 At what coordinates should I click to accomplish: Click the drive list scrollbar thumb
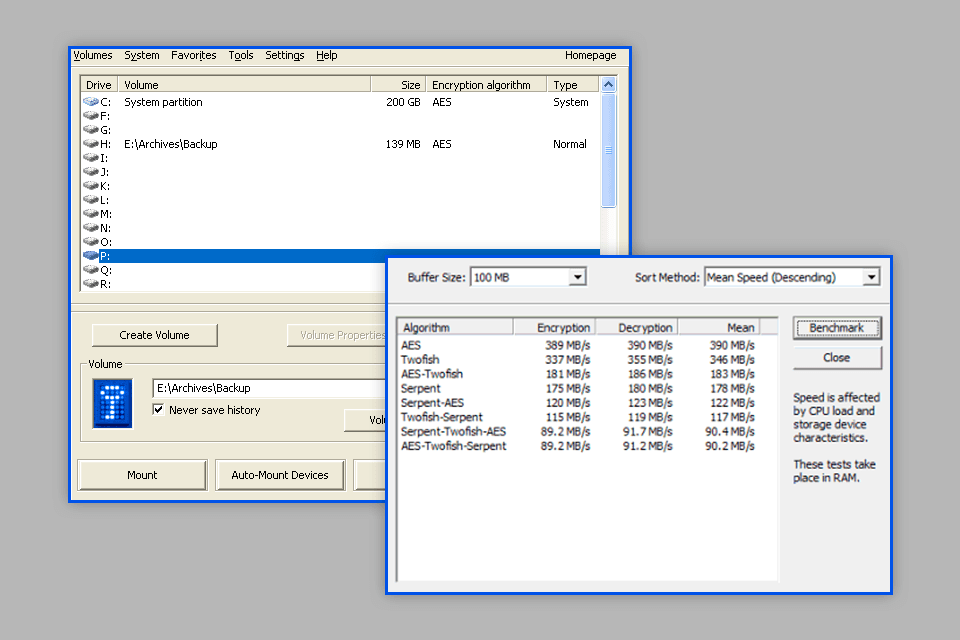point(609,150)
